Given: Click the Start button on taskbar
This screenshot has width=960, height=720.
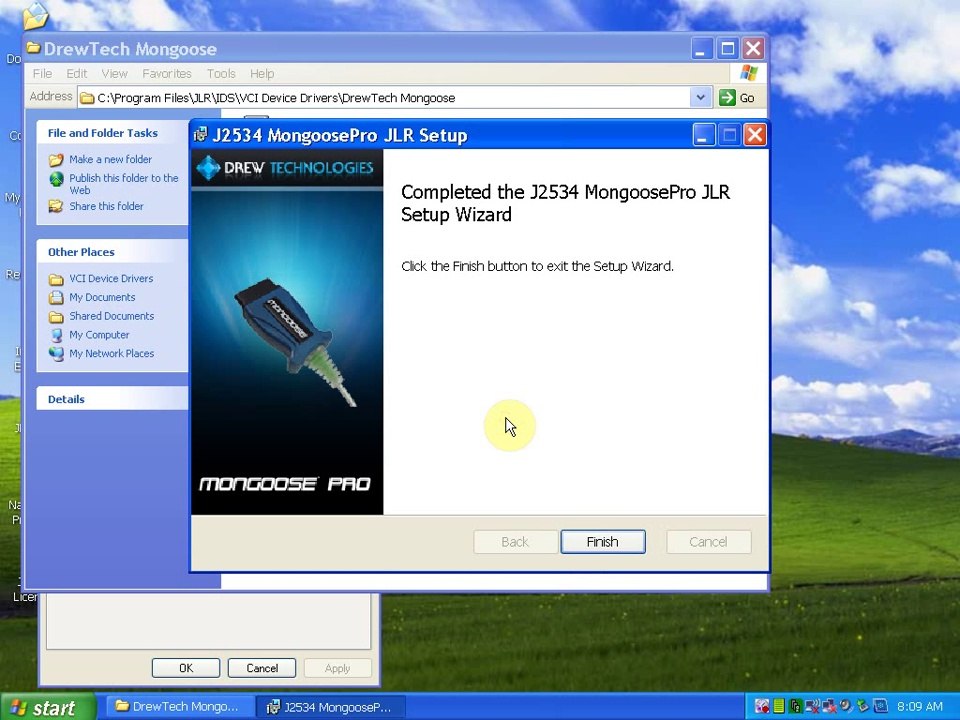Looking at the screenshot, I should [48, 707].
